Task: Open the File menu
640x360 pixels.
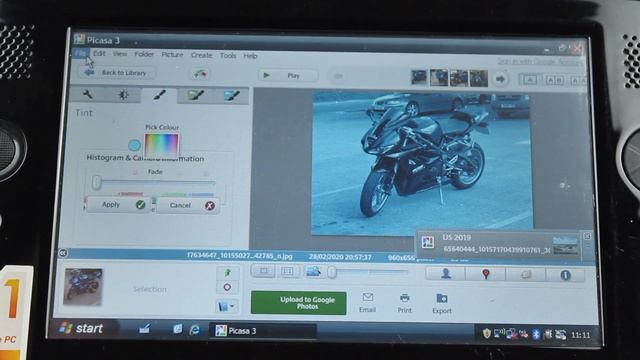Action: click(80, 53)
